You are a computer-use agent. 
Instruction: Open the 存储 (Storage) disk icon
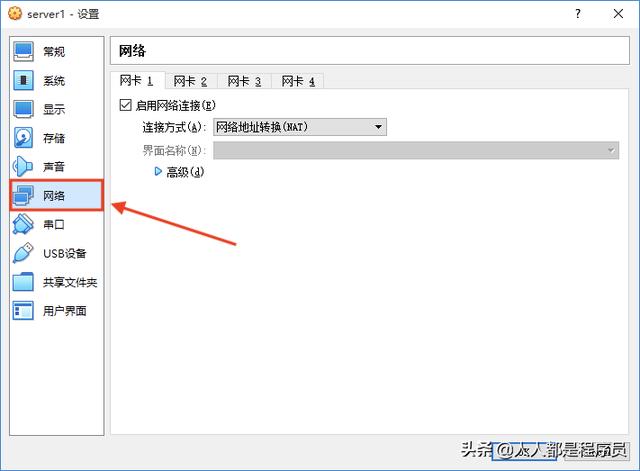coord(23,138)
